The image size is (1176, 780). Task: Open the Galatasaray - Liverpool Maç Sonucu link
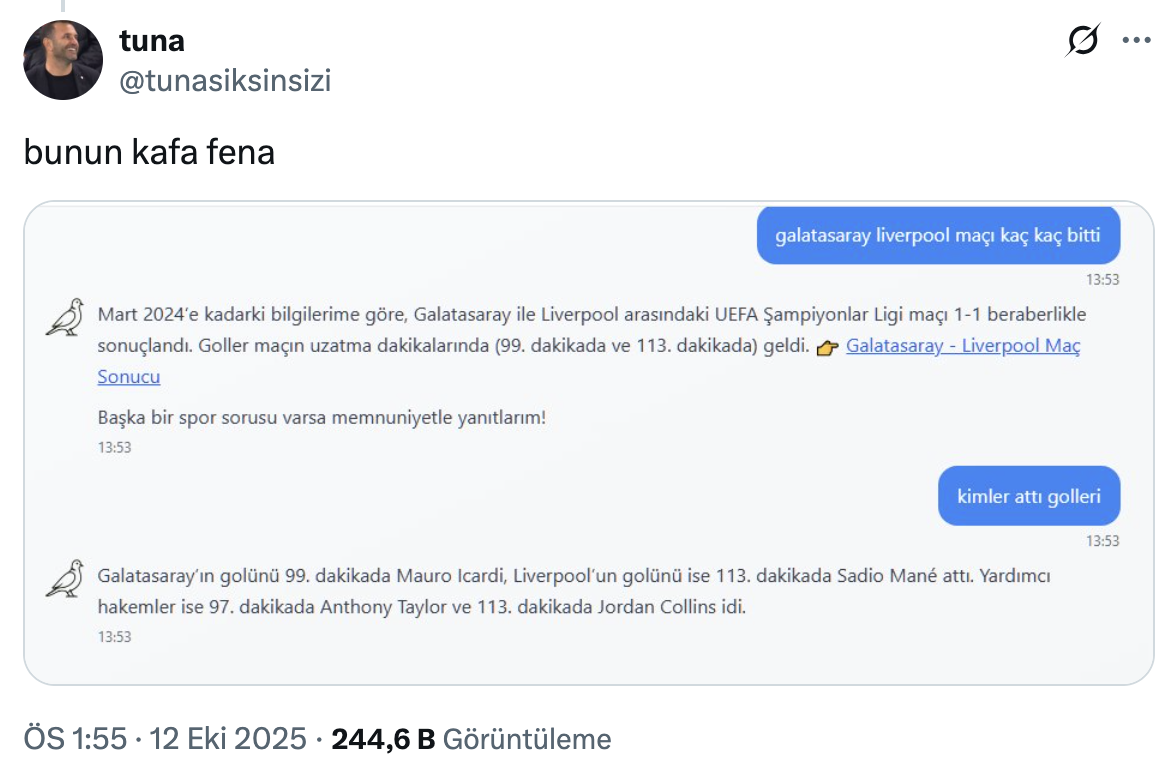[962, 347]
